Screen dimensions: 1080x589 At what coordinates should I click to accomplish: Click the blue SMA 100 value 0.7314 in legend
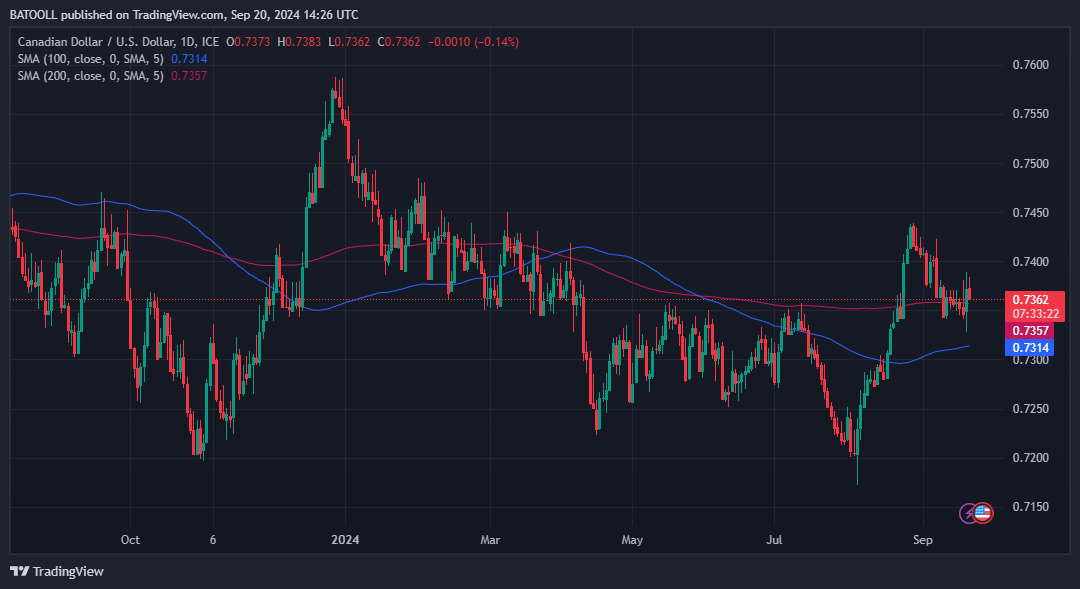click(189, 59)
